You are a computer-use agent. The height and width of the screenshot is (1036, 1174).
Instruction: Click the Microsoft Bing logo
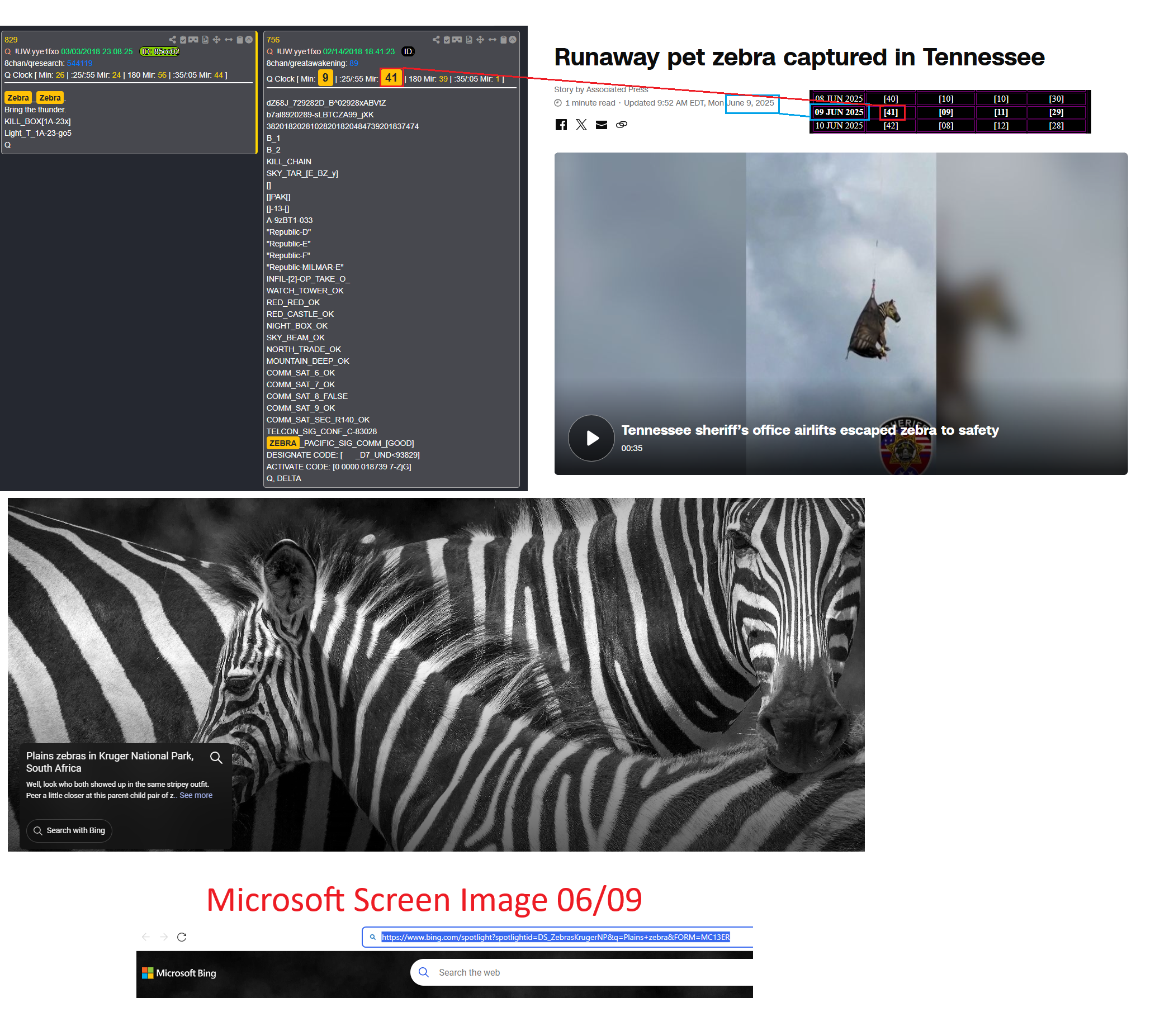tap(179, 973)
